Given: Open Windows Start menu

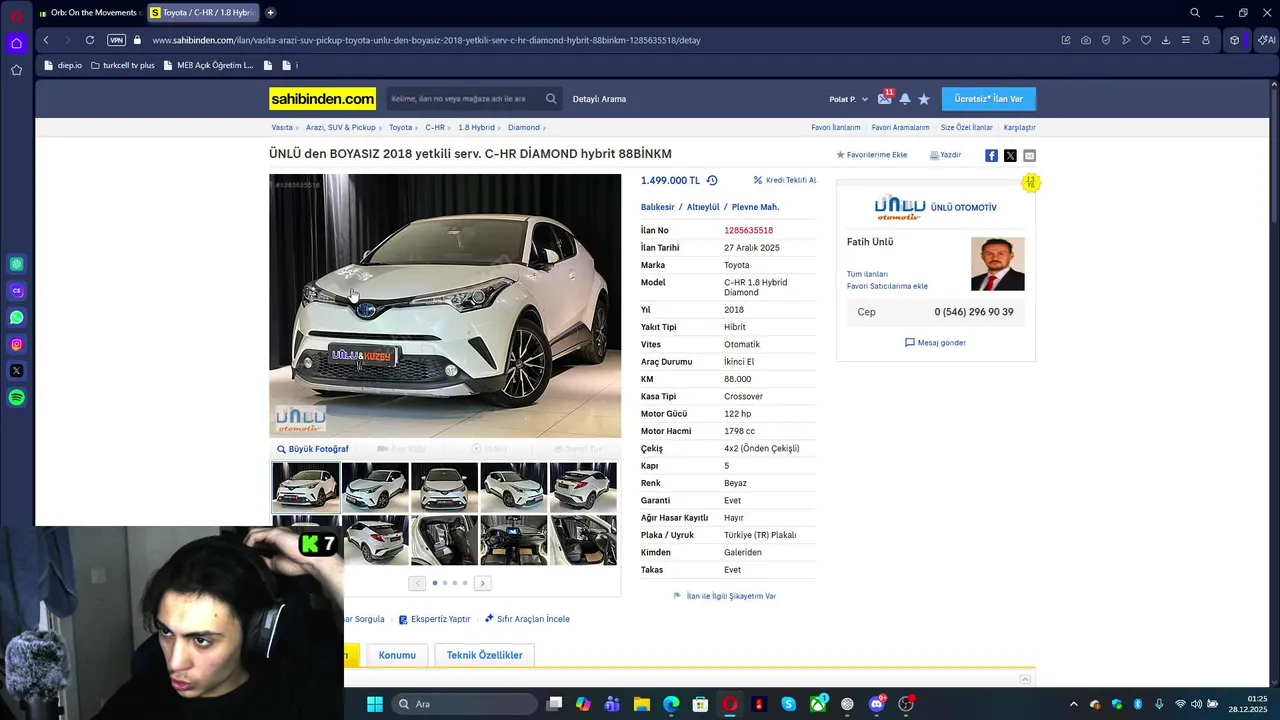Looking at the screenshot, I should pyautogui.click(x=374, y=704).
